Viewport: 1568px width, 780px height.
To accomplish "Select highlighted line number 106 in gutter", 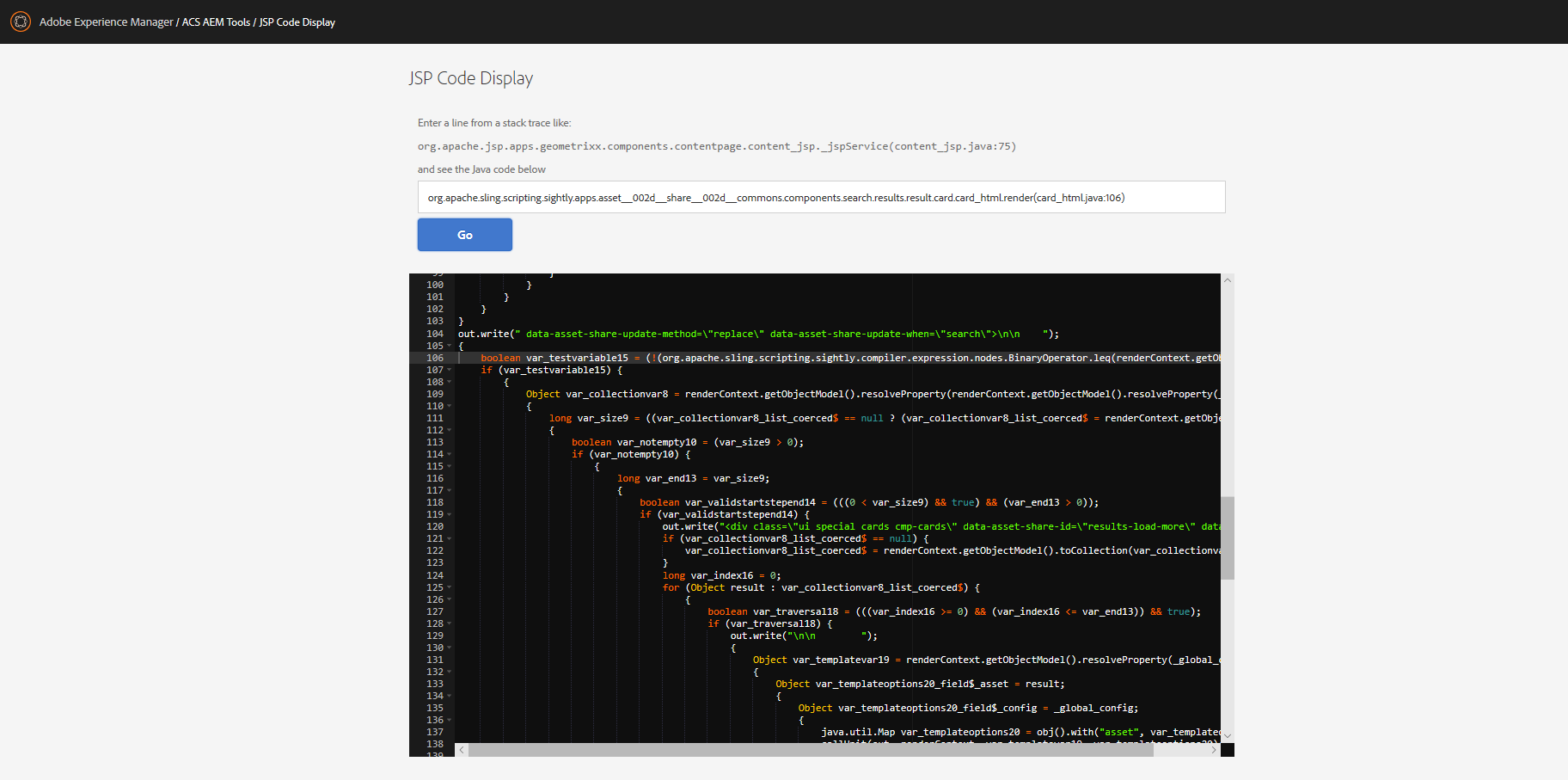I will click(435, 358).
